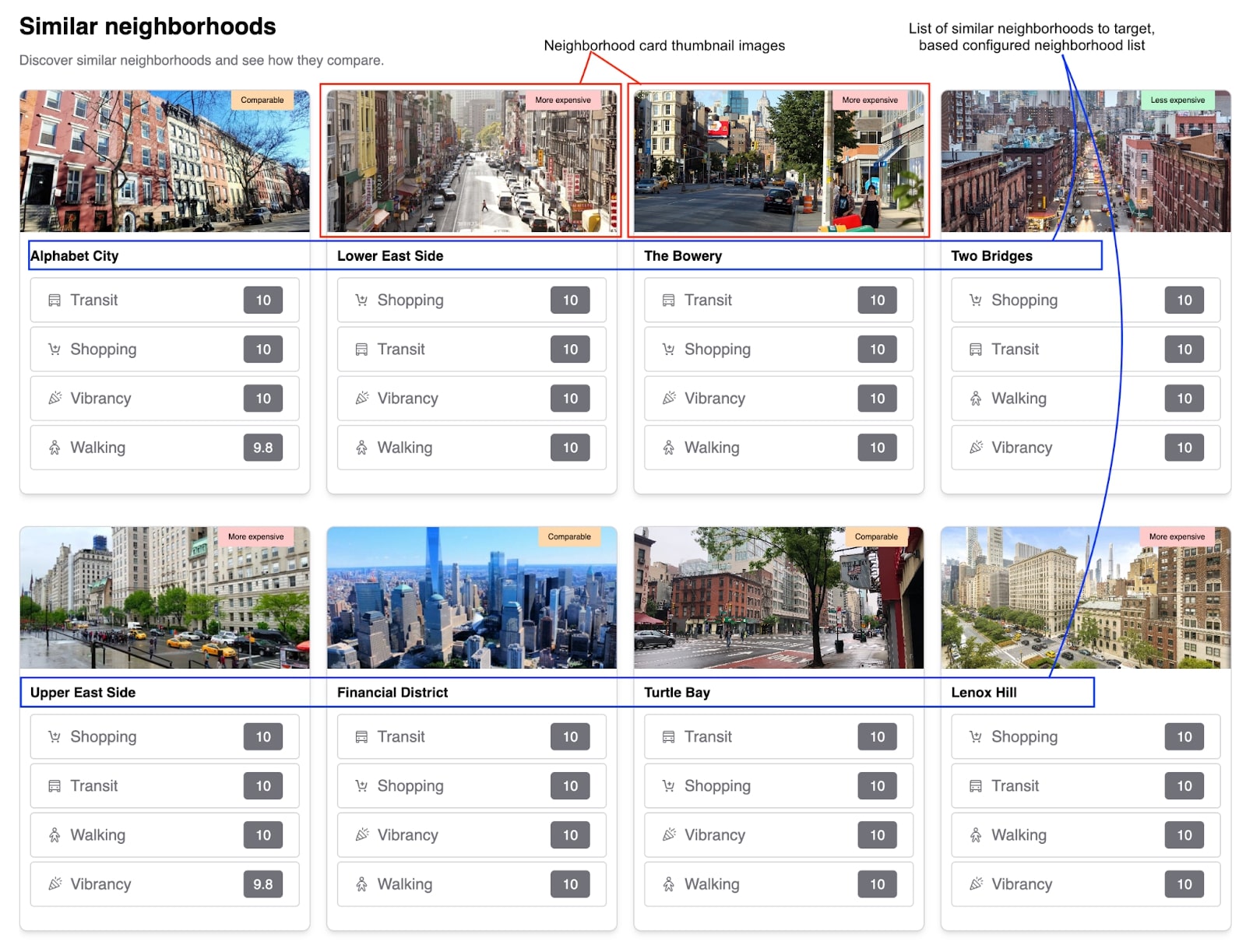Viewport: 1246px width, 952px height.
Task: Click the Shopping cart icon in The Bowery card
Action: (x=668, y=350)
